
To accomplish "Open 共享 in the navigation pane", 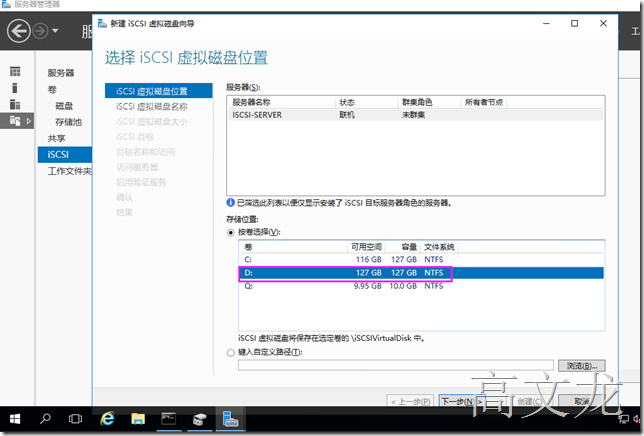I will [57, 138].
